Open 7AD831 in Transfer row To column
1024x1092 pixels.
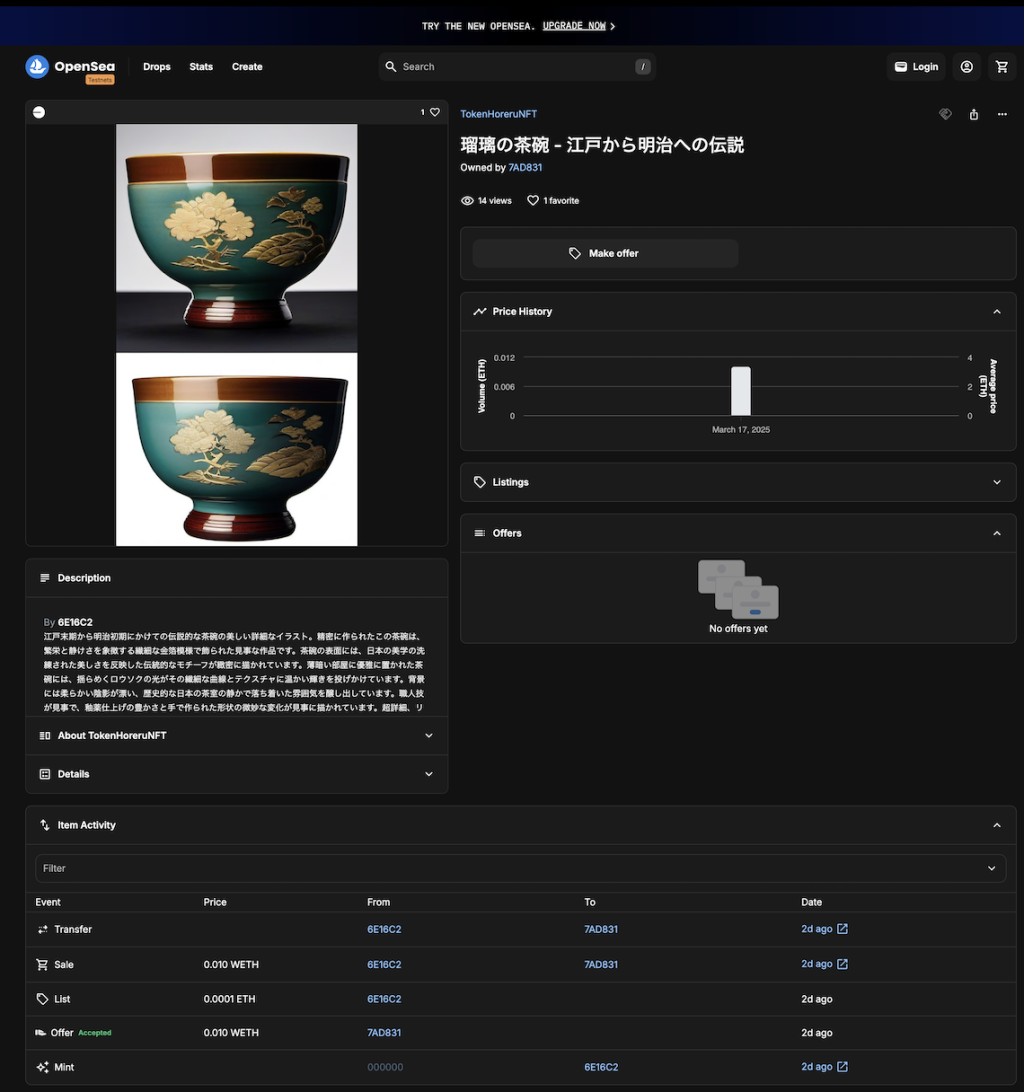pos(601,929)
